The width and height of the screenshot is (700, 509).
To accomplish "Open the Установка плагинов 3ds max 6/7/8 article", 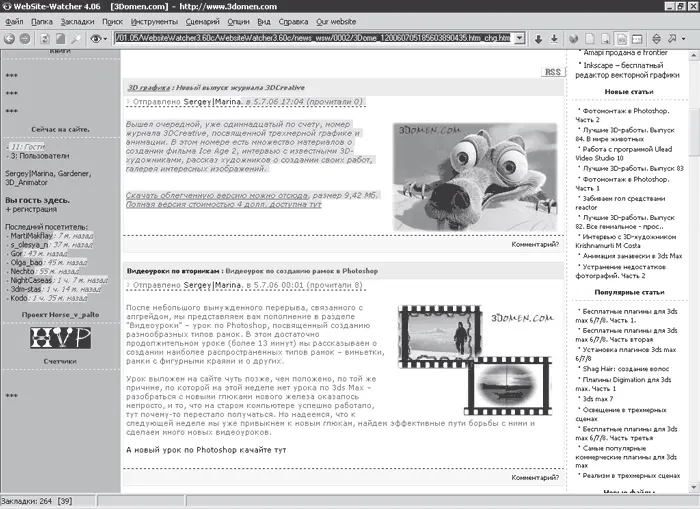I will coord(626,354).
